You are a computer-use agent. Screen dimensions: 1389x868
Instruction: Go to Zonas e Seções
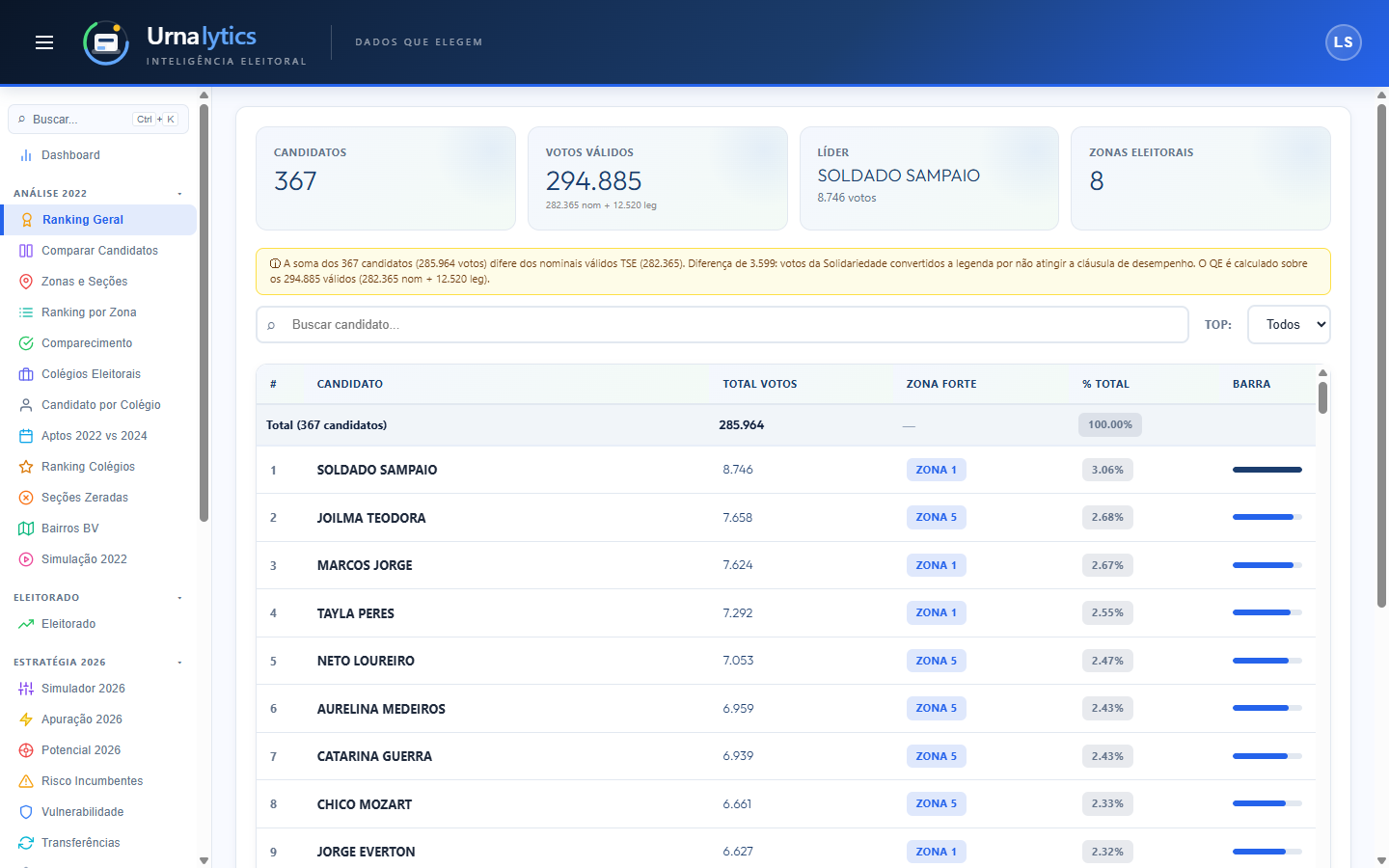coord(98,282)
